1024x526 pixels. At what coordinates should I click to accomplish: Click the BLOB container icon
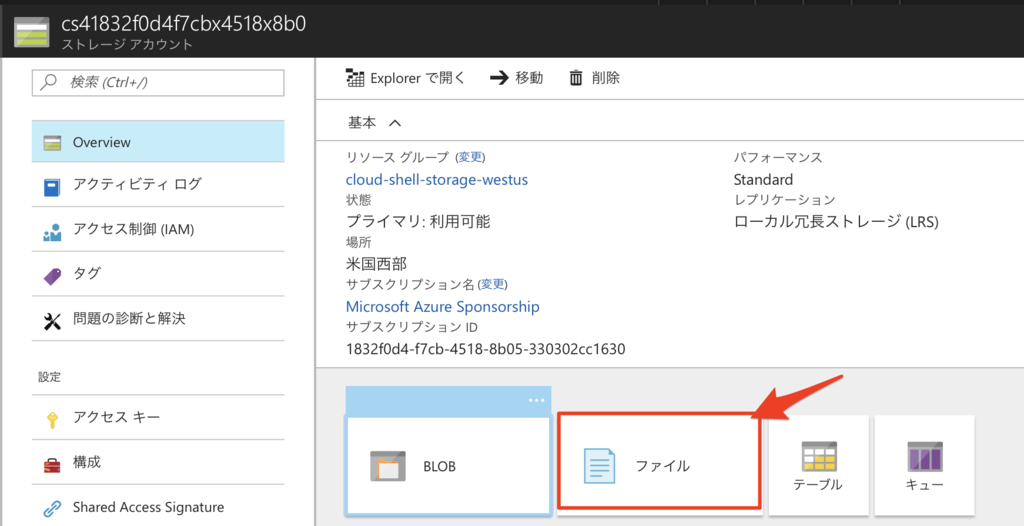coord(388,466)
